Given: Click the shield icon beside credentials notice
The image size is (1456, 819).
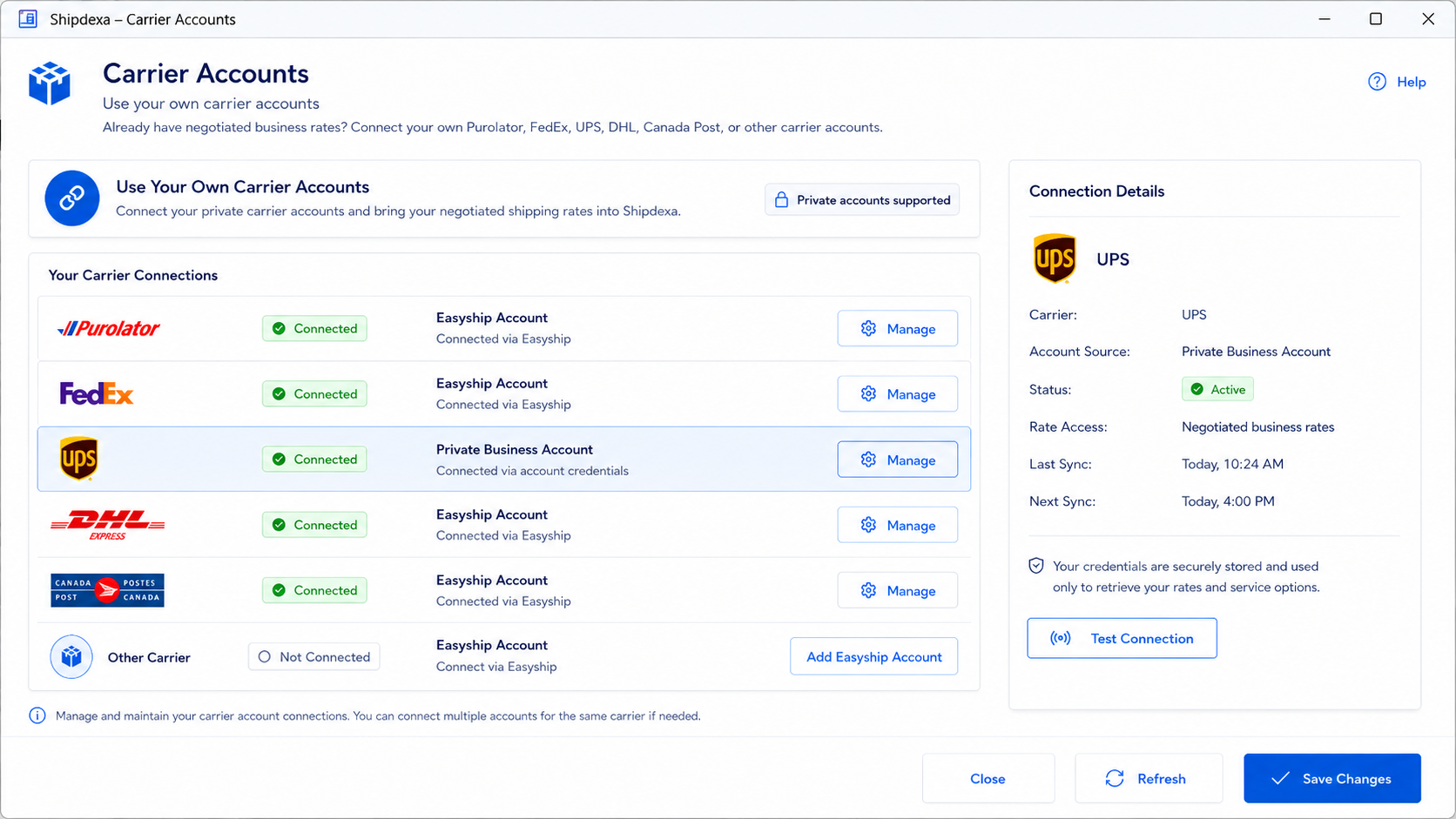Looking at the screenshot, I should pyautogui.click(x=1036, y=567).
